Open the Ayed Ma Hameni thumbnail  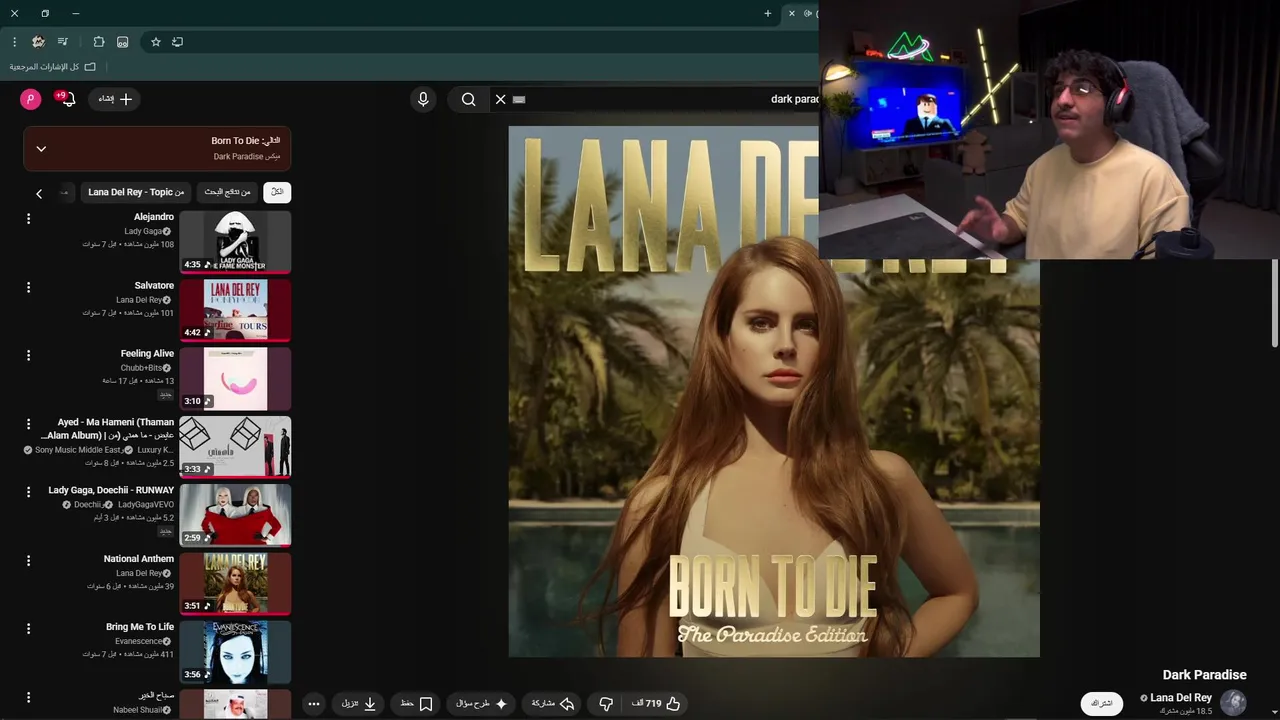[x=235, y=447]
